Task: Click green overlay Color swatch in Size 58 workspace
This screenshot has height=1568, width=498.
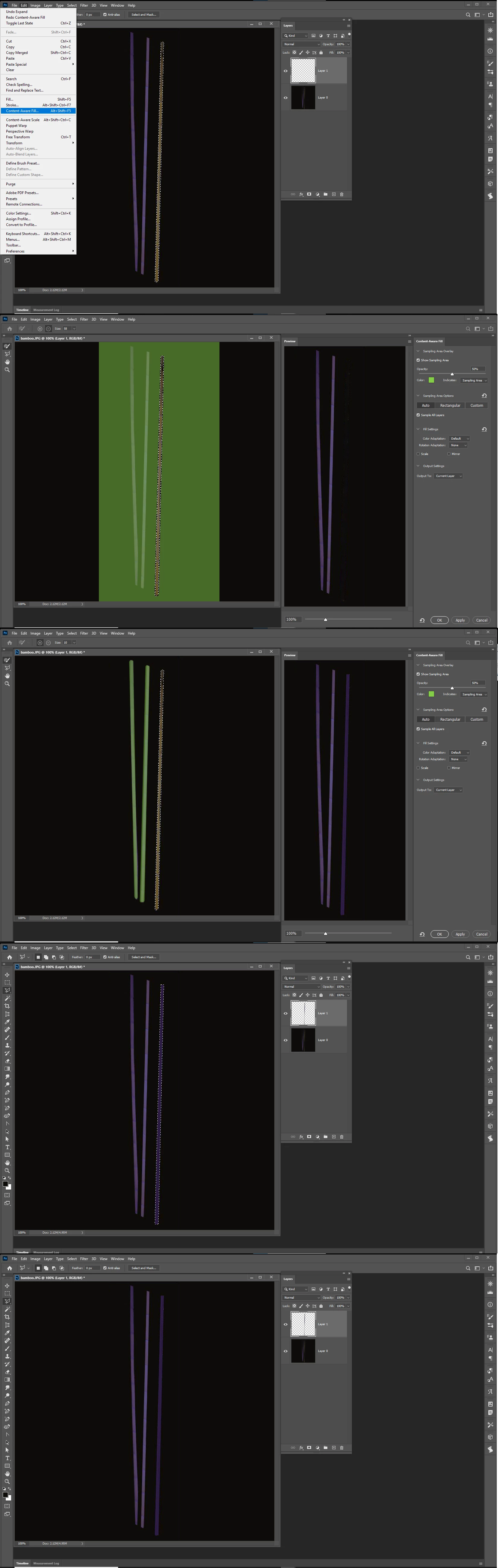Action: (431, 381)
